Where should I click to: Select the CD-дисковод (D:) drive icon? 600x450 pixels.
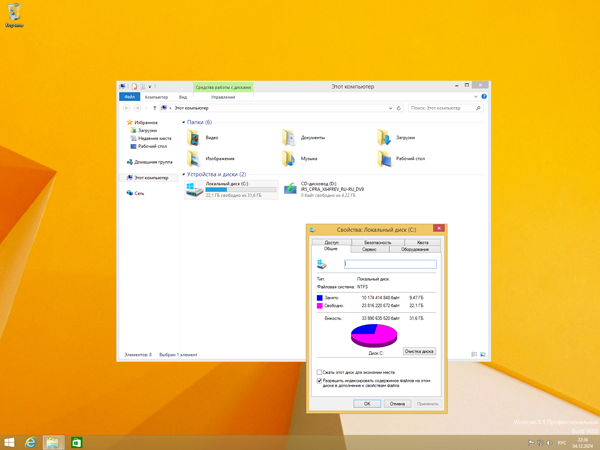(290, 189)
